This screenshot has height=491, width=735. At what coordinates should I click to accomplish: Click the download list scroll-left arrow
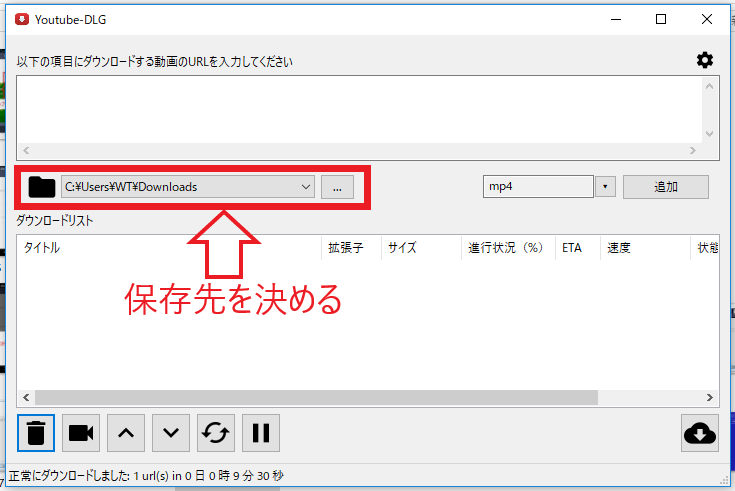click(x=26, y=397)
